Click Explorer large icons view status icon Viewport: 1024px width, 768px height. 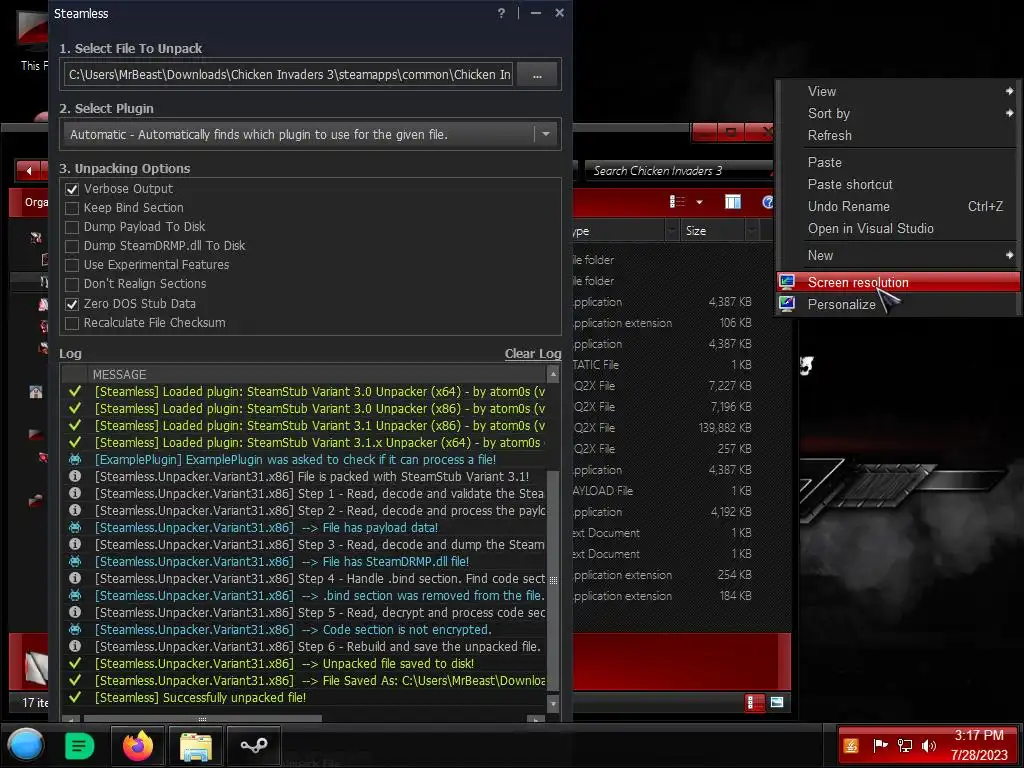777,702
